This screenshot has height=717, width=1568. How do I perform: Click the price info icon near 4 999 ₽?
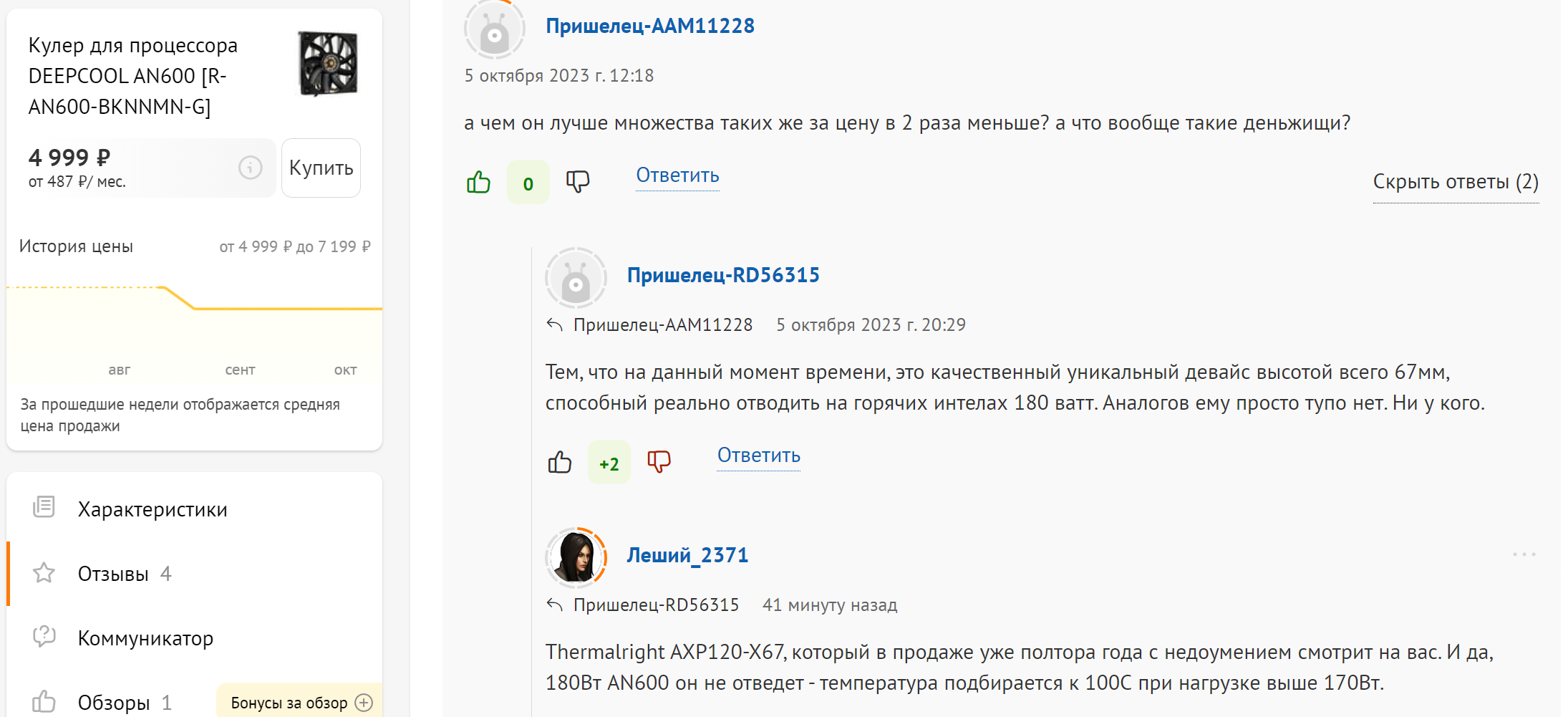pos(250,168)
